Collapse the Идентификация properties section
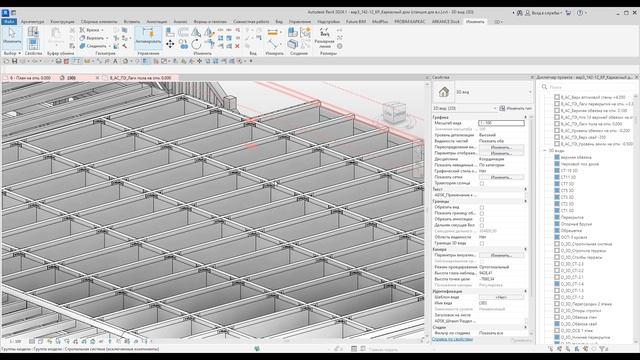 [525, 291]
